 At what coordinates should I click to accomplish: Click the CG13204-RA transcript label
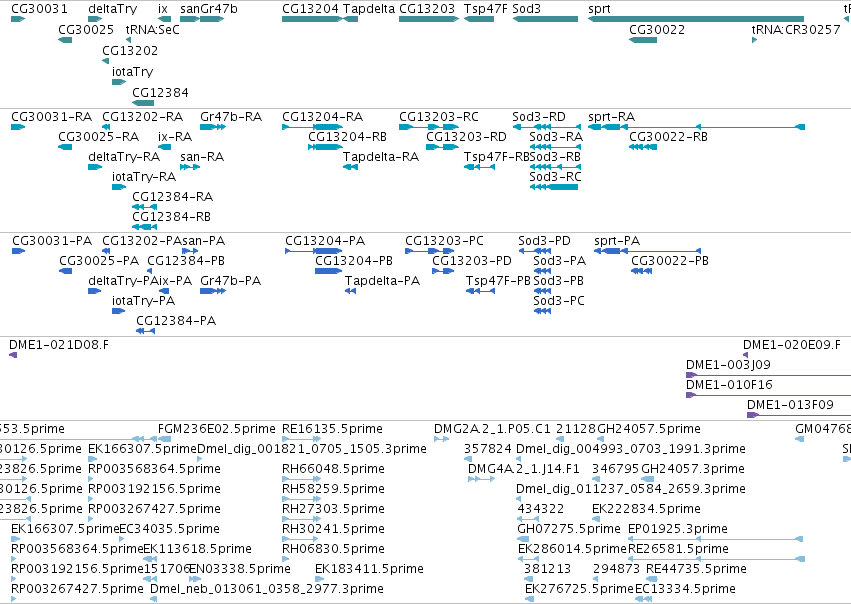click(x=322, y=117)
